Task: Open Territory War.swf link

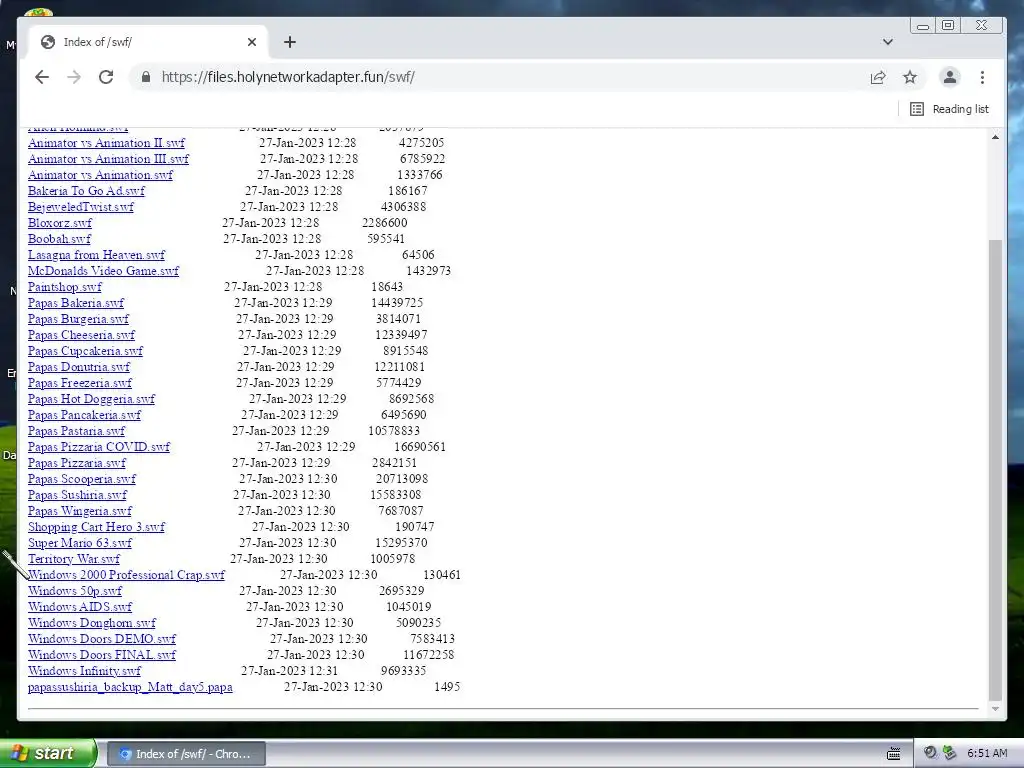Action: [74, 559]
